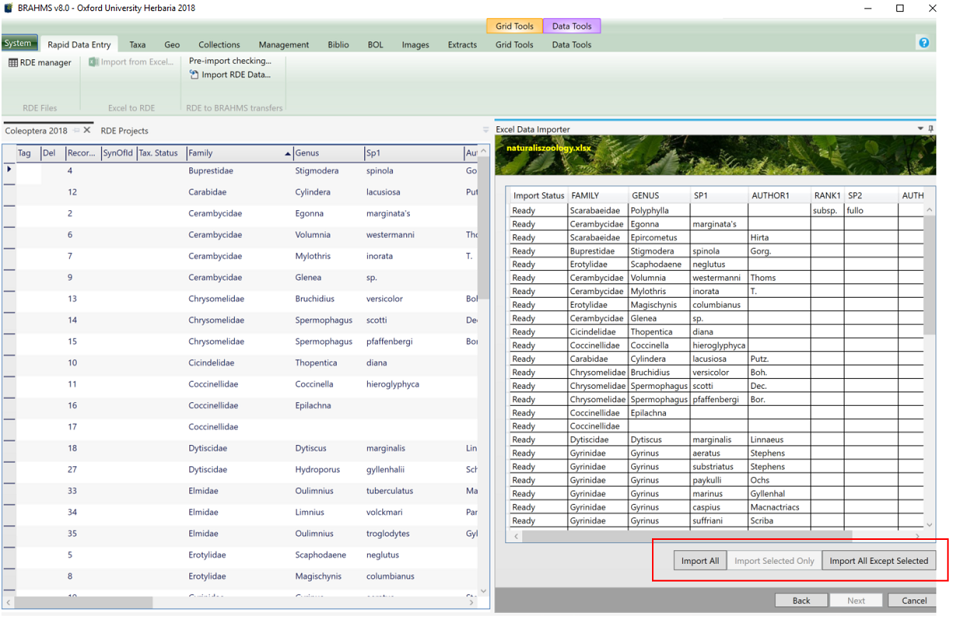Select 'hieroglyphyca' cell in left grid
The image size is (960, 620).
[x=413, y=384]
